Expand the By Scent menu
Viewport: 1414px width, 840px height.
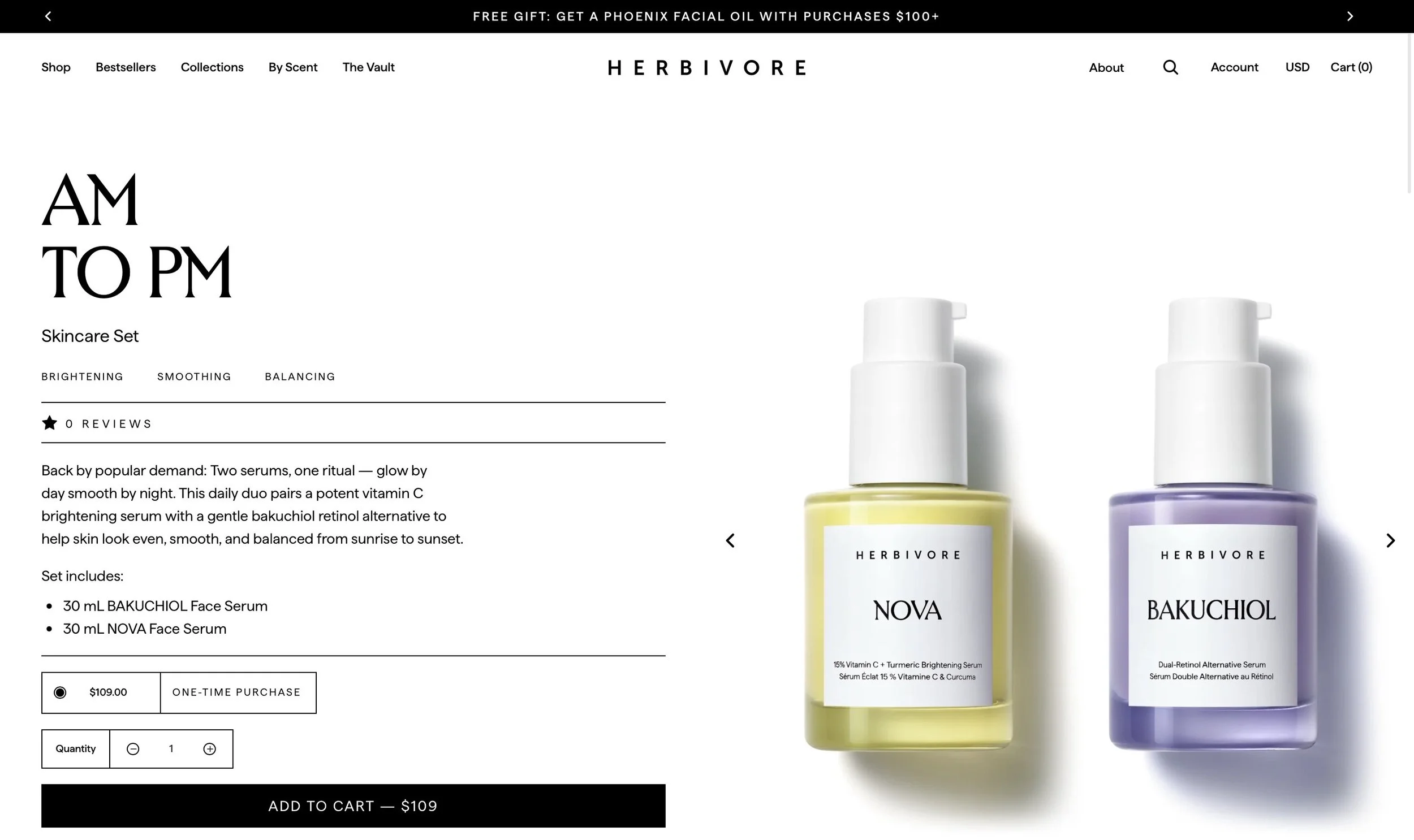click(293, 67)
